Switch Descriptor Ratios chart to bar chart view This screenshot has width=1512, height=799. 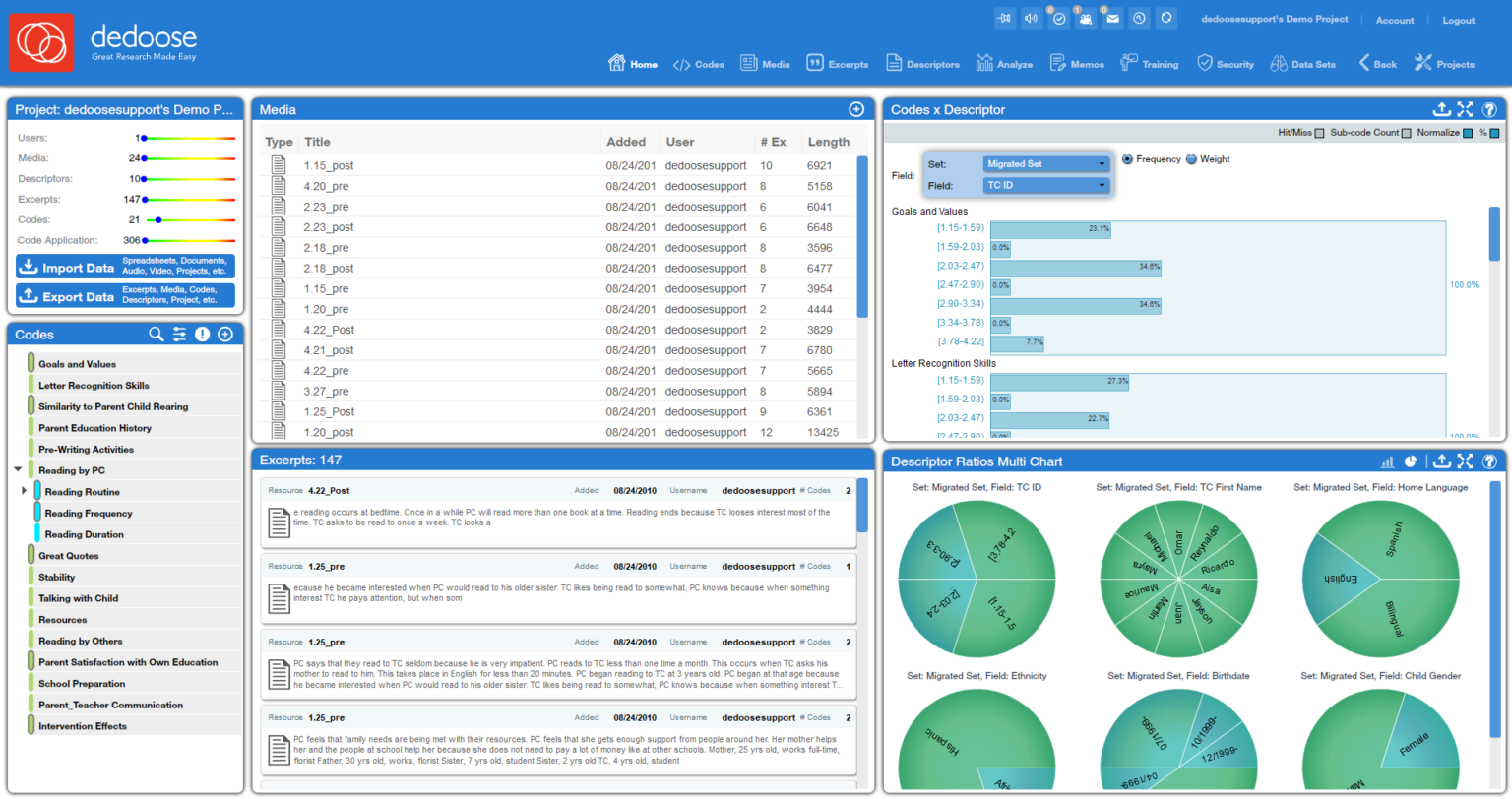click(x=1387, y=461)
